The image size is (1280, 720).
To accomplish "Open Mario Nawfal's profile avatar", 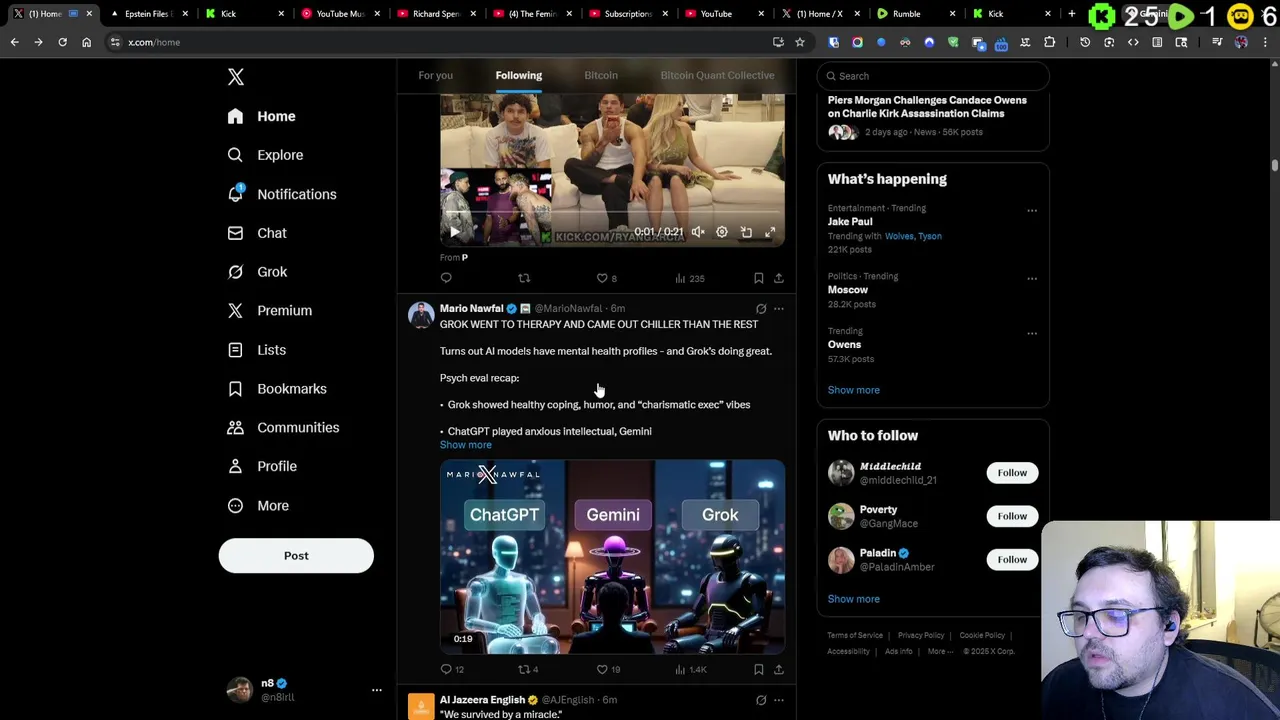I will [421, 315].
